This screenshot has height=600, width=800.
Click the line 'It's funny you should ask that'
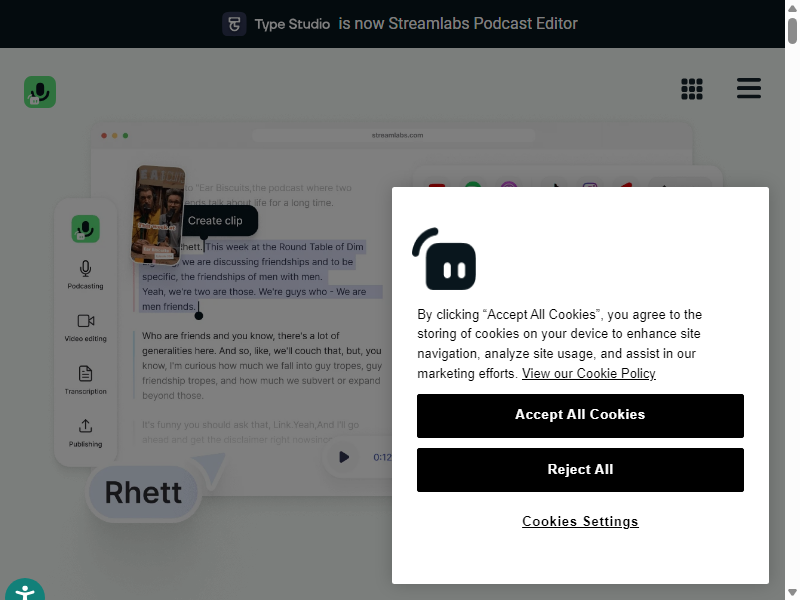(251, 424)
